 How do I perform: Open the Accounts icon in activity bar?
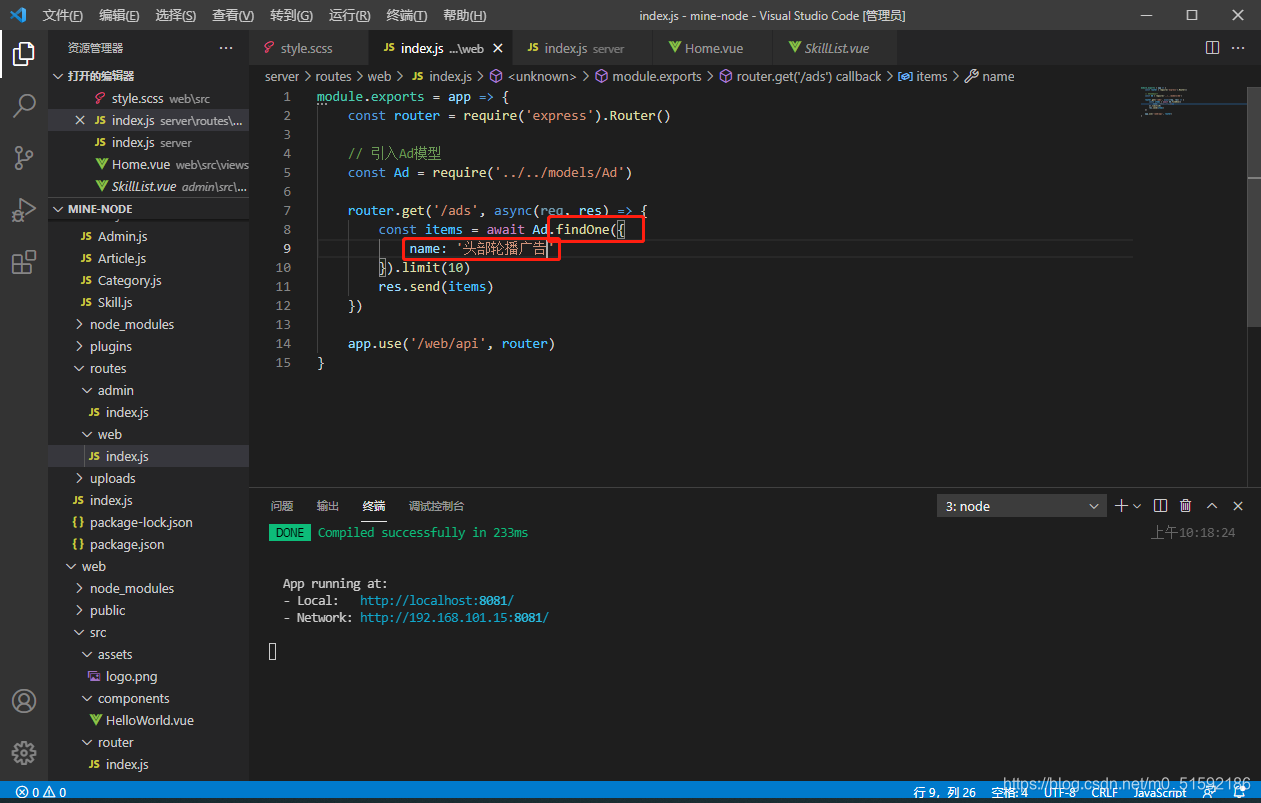[x=24, y=701]
